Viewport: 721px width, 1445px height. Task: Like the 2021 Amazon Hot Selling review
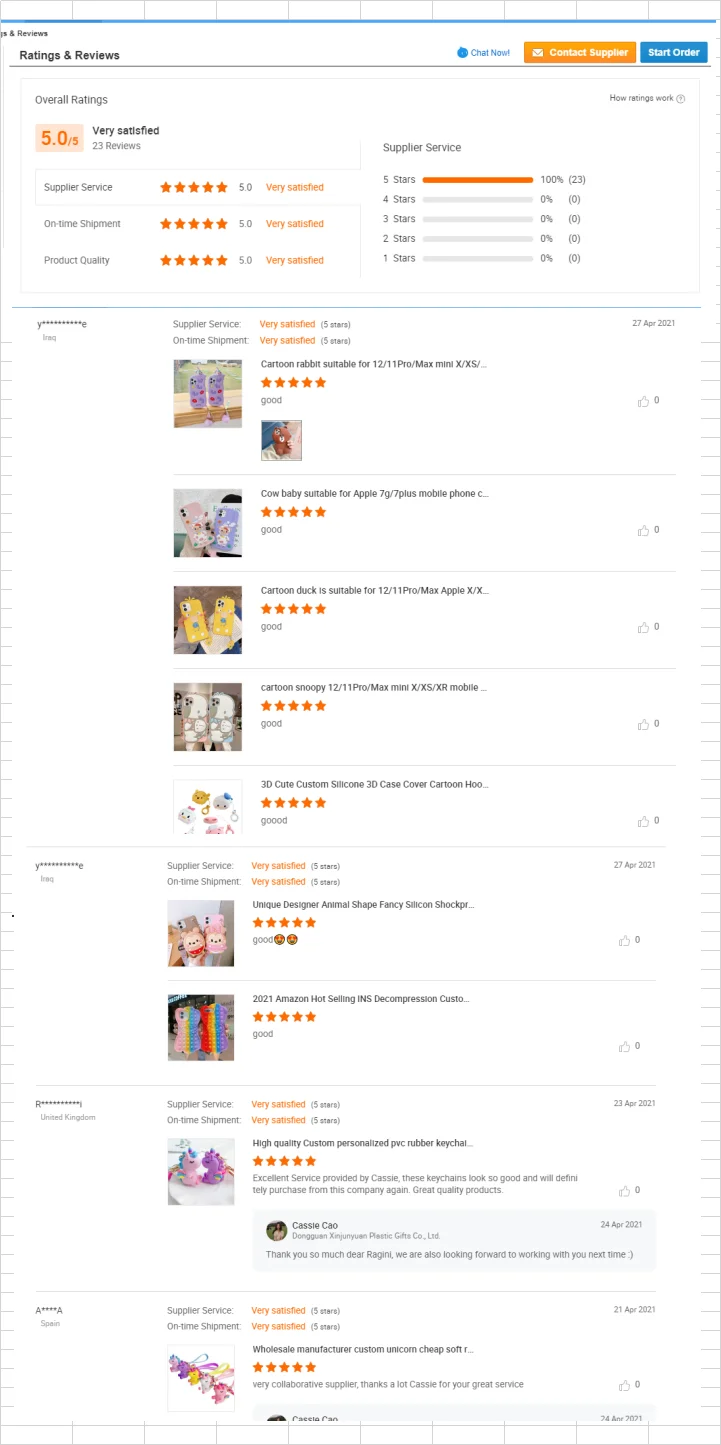tap(624, 1047)
